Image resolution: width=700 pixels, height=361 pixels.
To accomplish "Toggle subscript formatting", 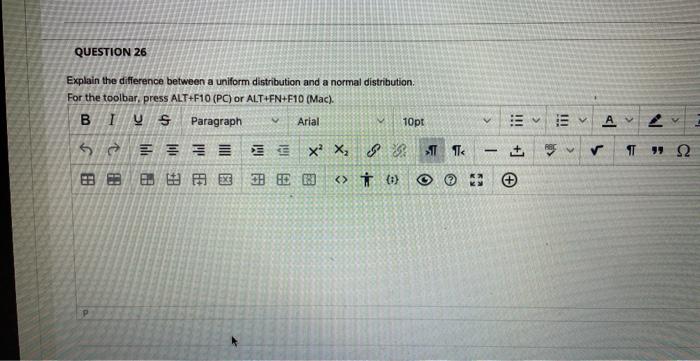I will tap(343, 151).
